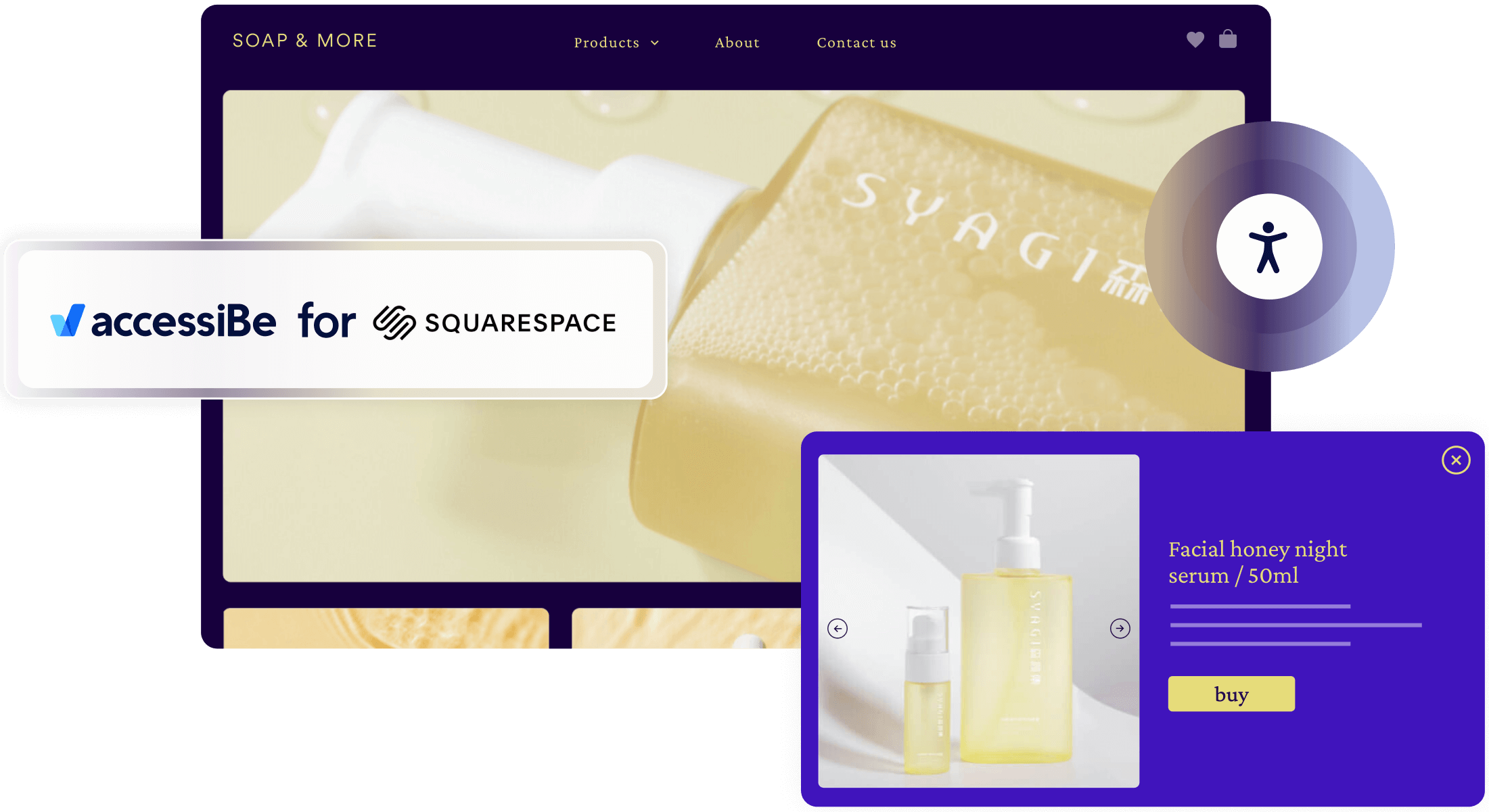Click the right arrow navigation icon

pos(1120,627)
